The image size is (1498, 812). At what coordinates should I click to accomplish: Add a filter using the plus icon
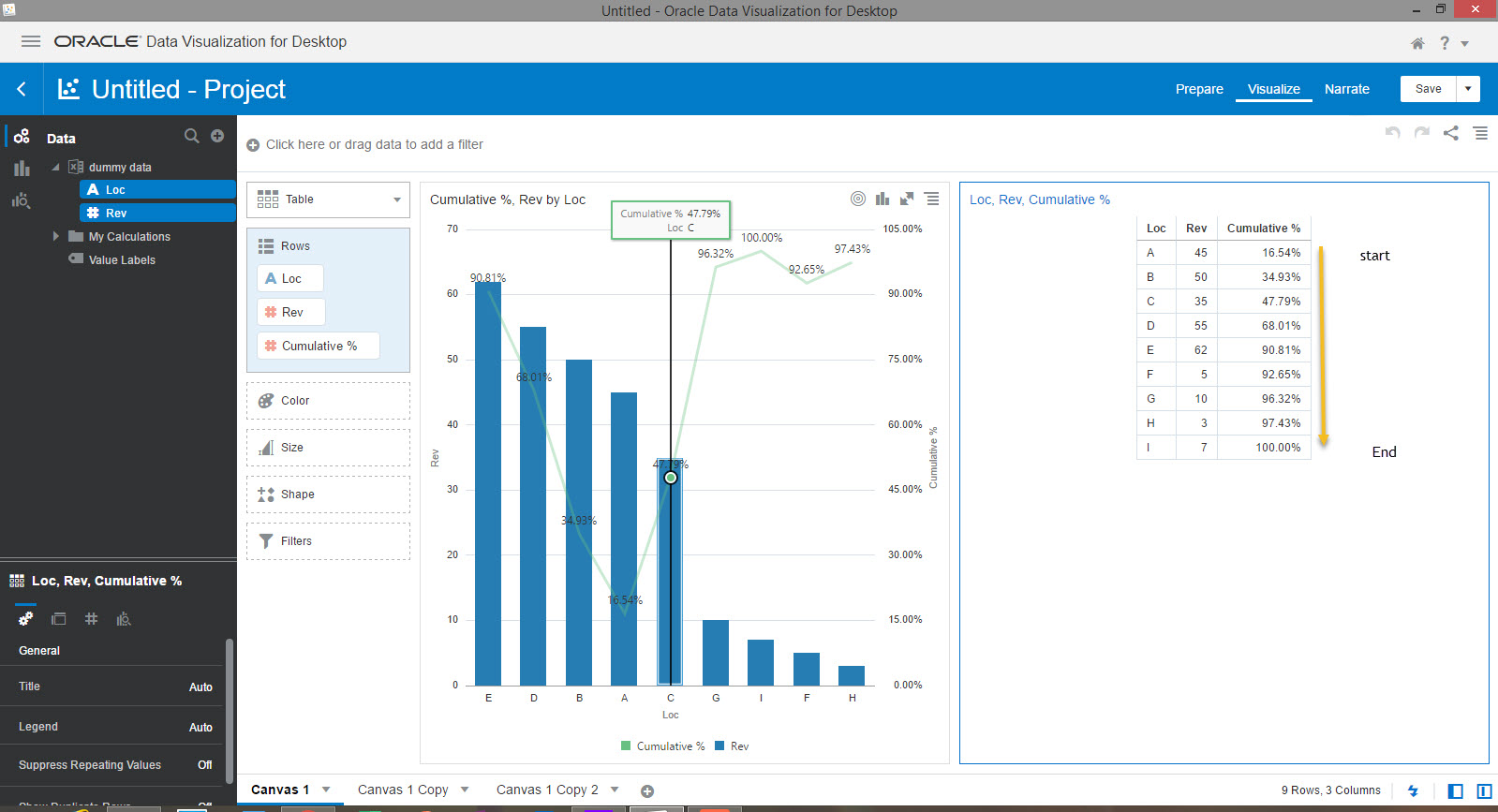coord(253,145)
